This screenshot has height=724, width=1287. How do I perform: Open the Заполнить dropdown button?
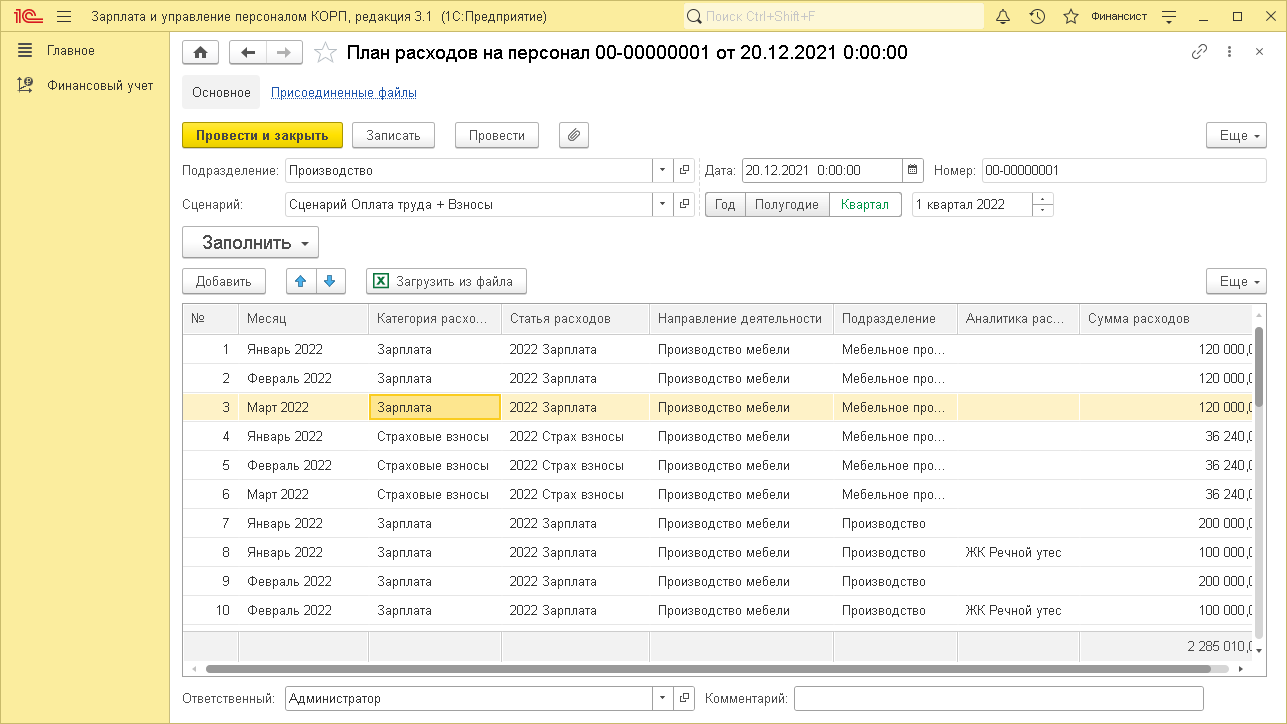pyautogui.click(x=250, y=243)
